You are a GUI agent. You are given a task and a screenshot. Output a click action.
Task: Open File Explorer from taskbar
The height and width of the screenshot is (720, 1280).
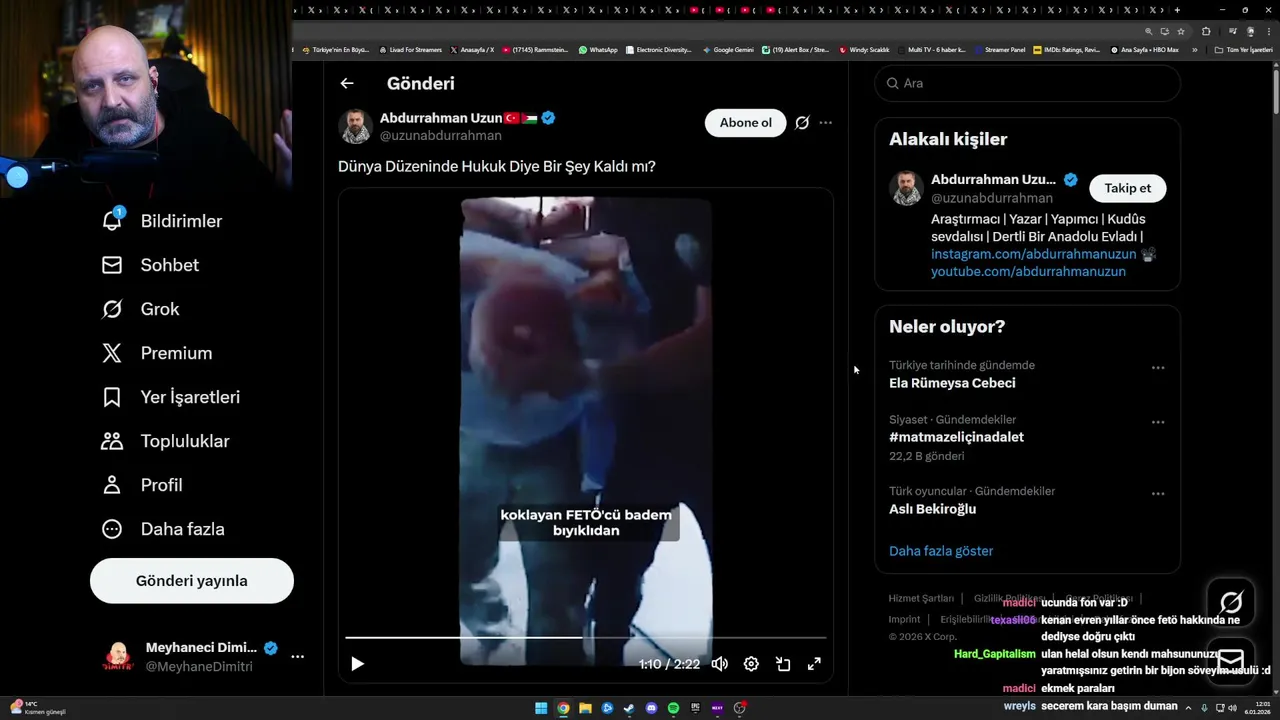(585, 708)
